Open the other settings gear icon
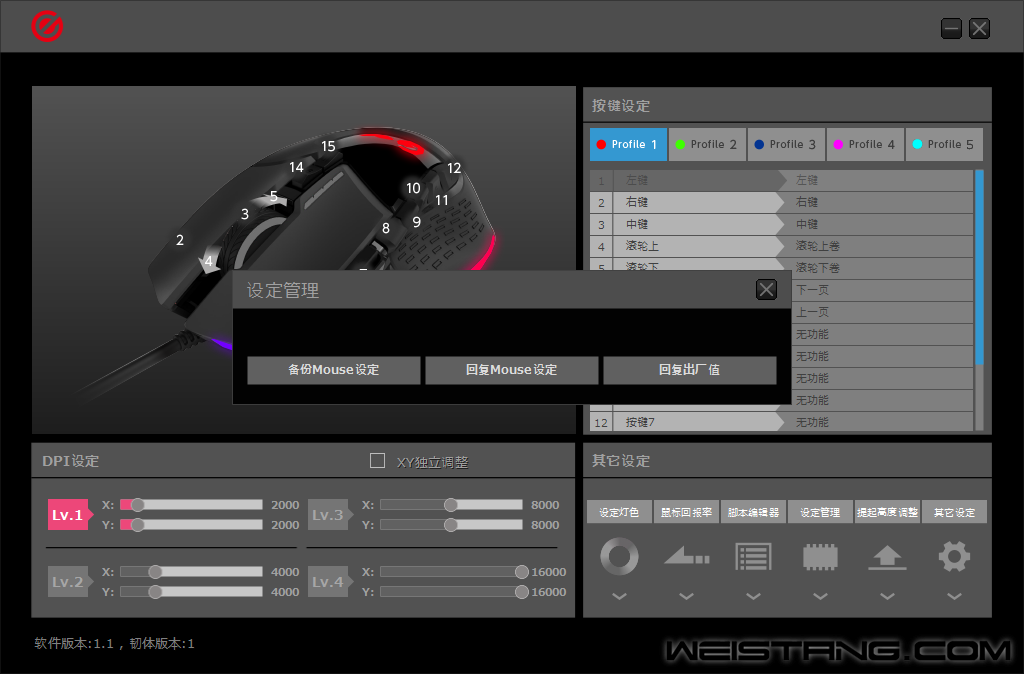Screen dimensions: 1024x674 pos(954,556)
